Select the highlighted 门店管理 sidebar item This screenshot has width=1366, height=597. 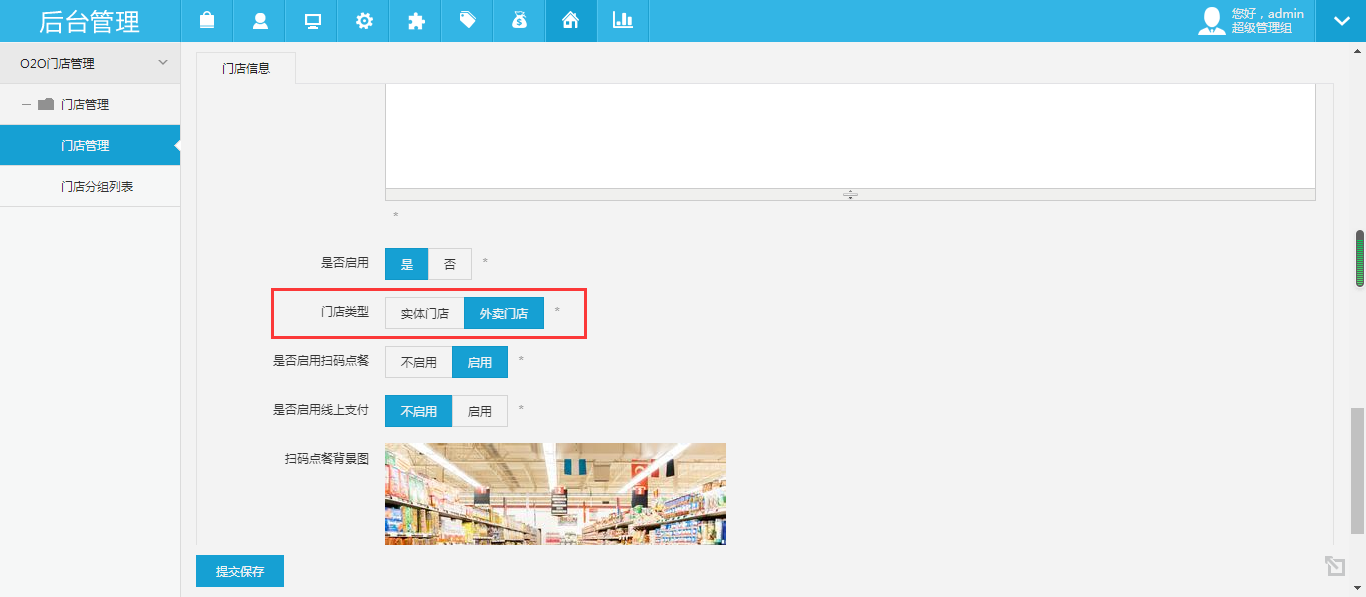point(90,145)
